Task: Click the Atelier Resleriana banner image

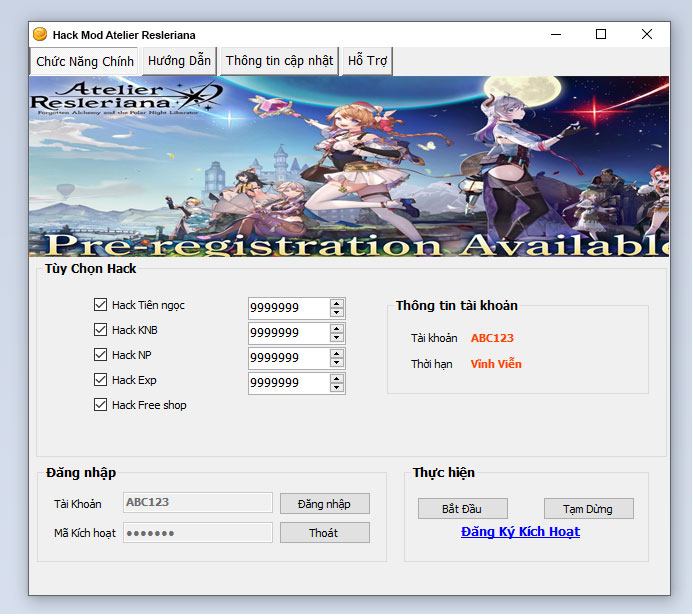Action: [x=349, y=167]
